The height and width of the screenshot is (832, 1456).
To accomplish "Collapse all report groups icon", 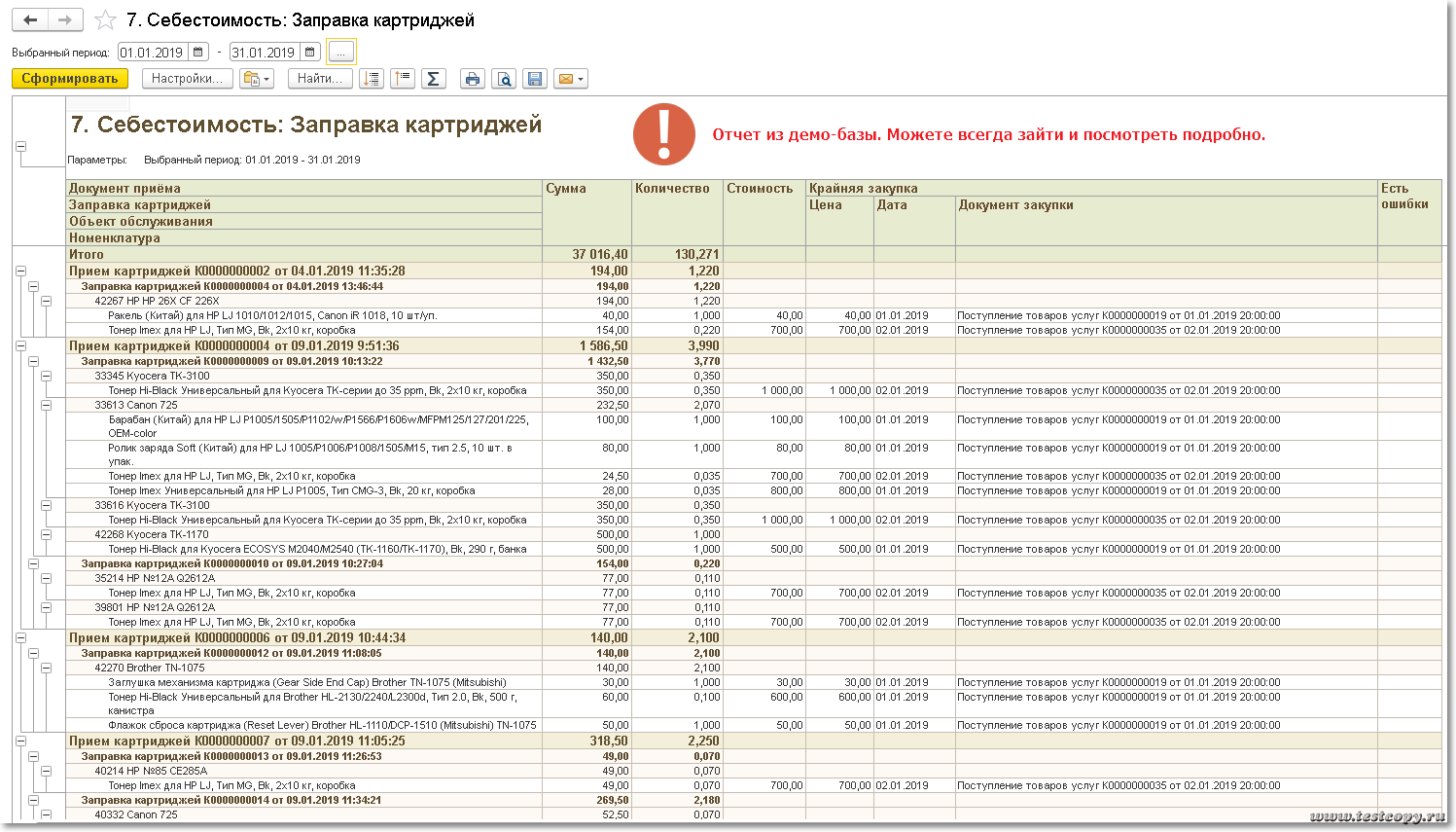I will tap(403, 79).
